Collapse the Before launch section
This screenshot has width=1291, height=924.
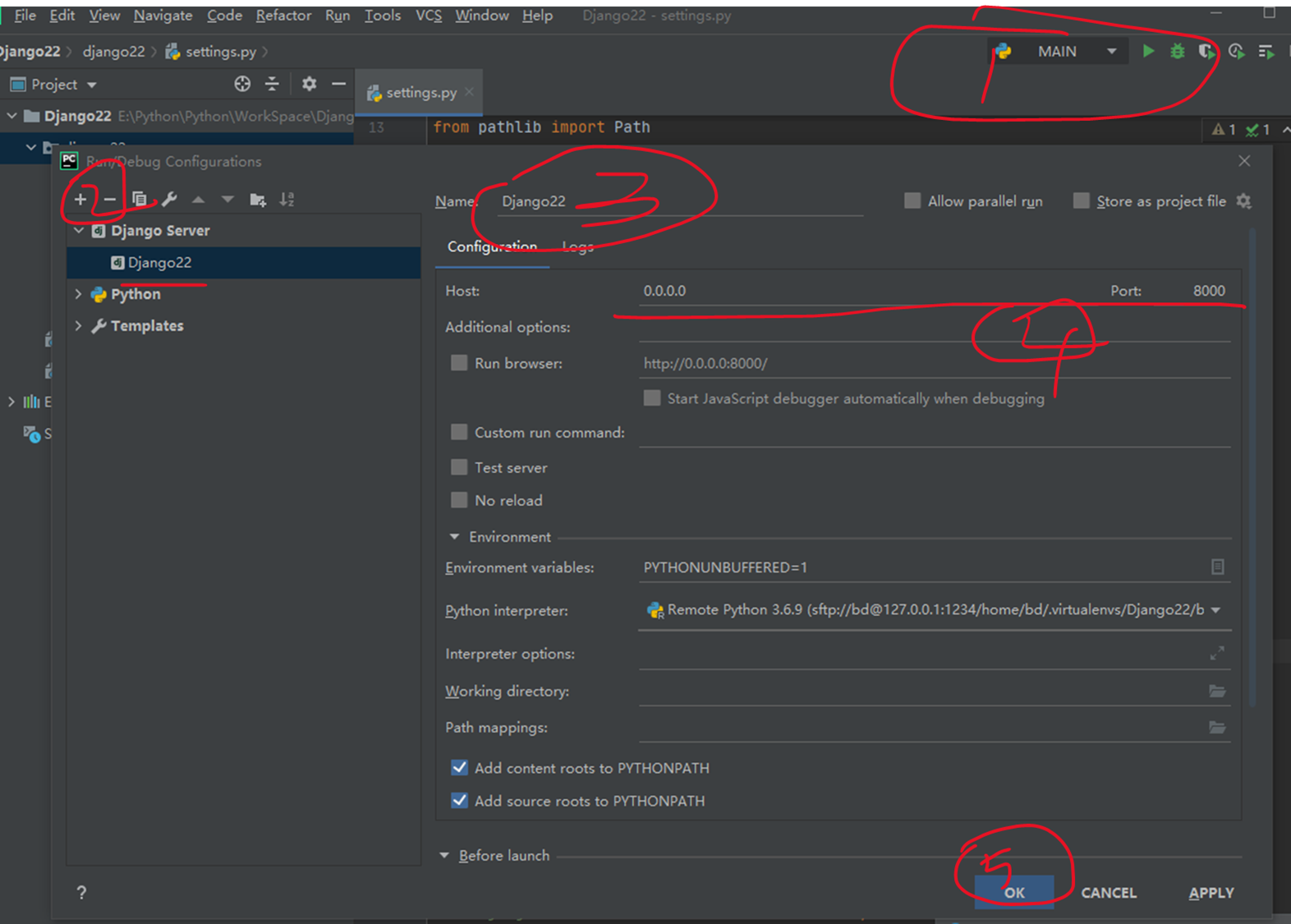coord(444,855)
